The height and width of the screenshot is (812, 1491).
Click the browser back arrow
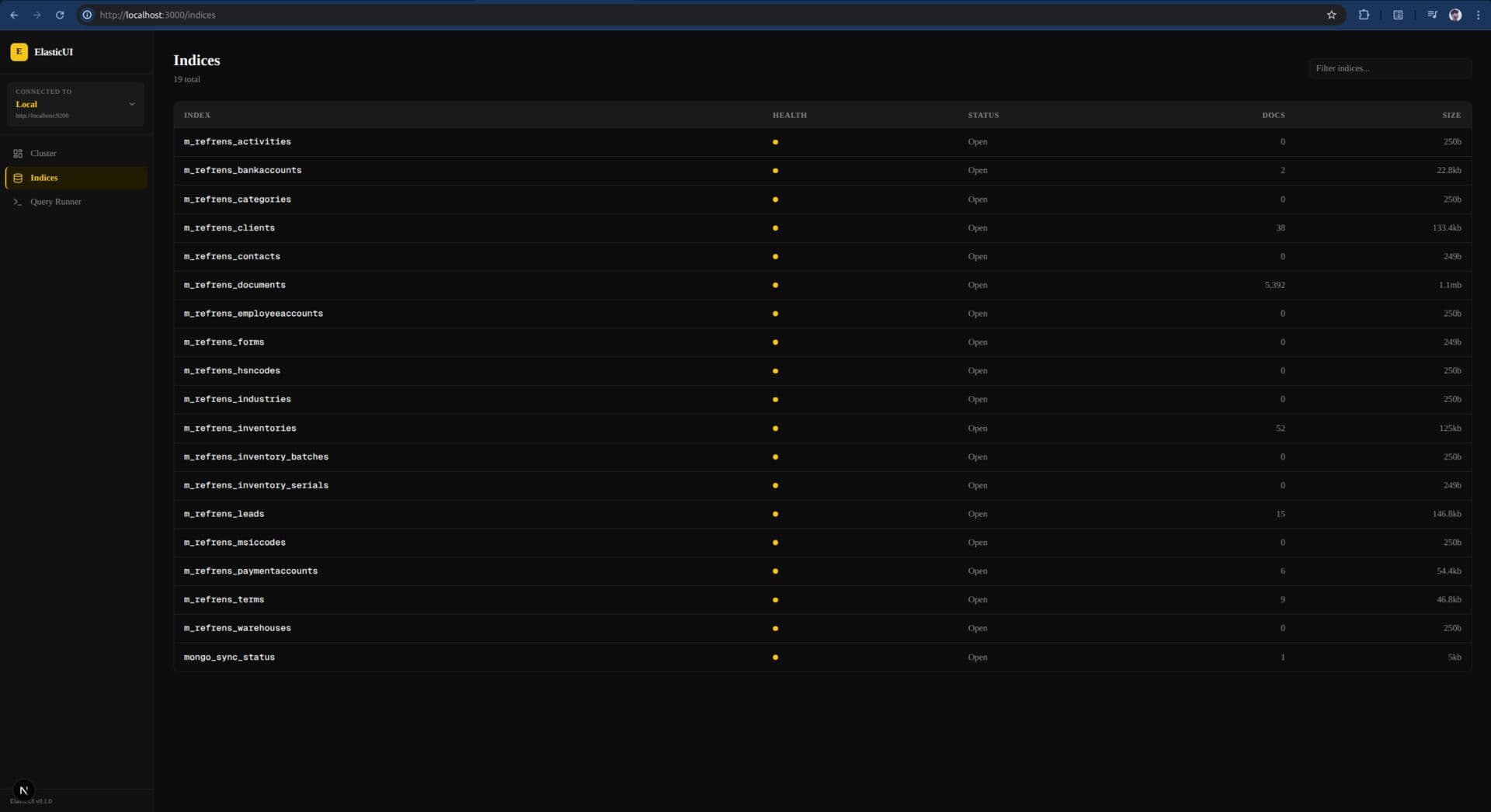(x=14, y=15)
